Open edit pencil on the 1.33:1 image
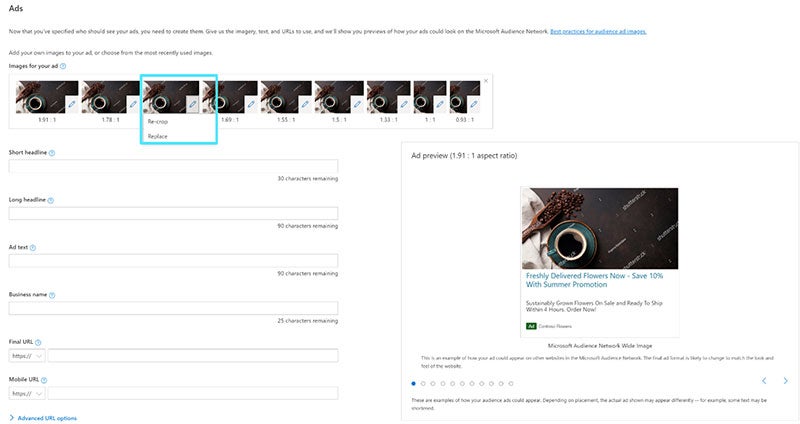Image resolution: width=800 pixels, height=424 pixels. 404,104
